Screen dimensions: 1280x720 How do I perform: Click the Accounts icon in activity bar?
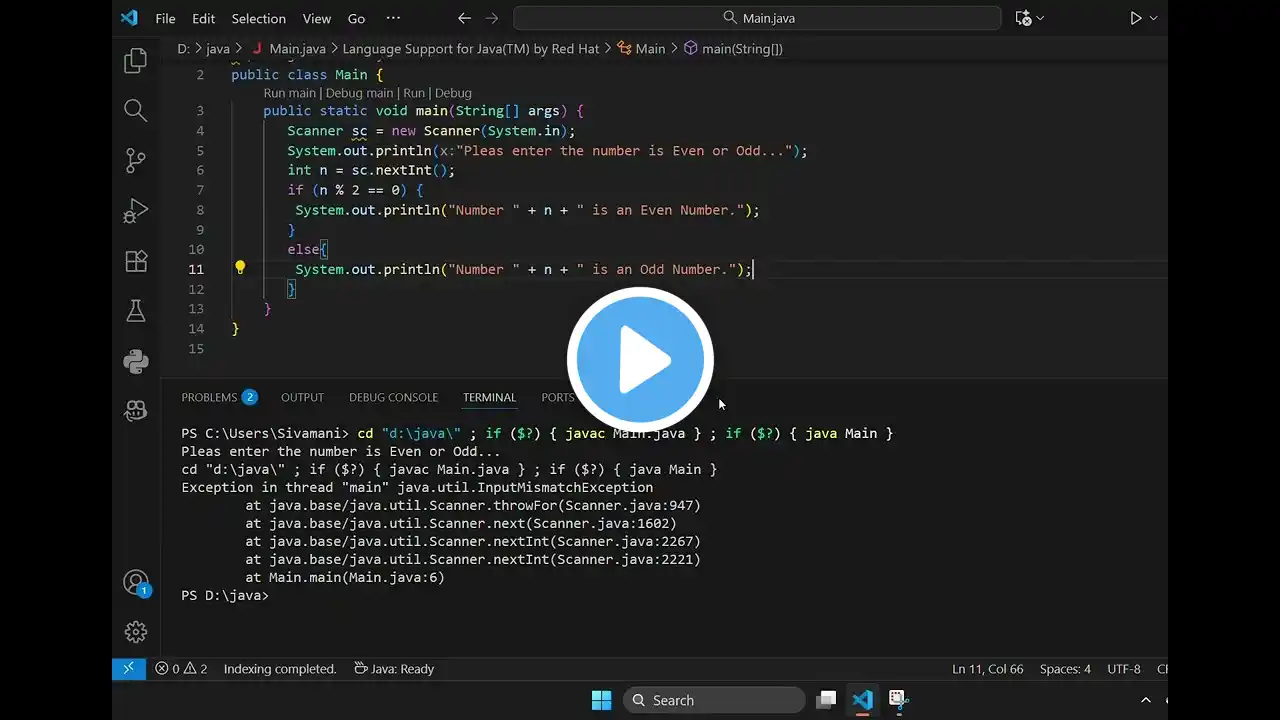pos(136,583)
